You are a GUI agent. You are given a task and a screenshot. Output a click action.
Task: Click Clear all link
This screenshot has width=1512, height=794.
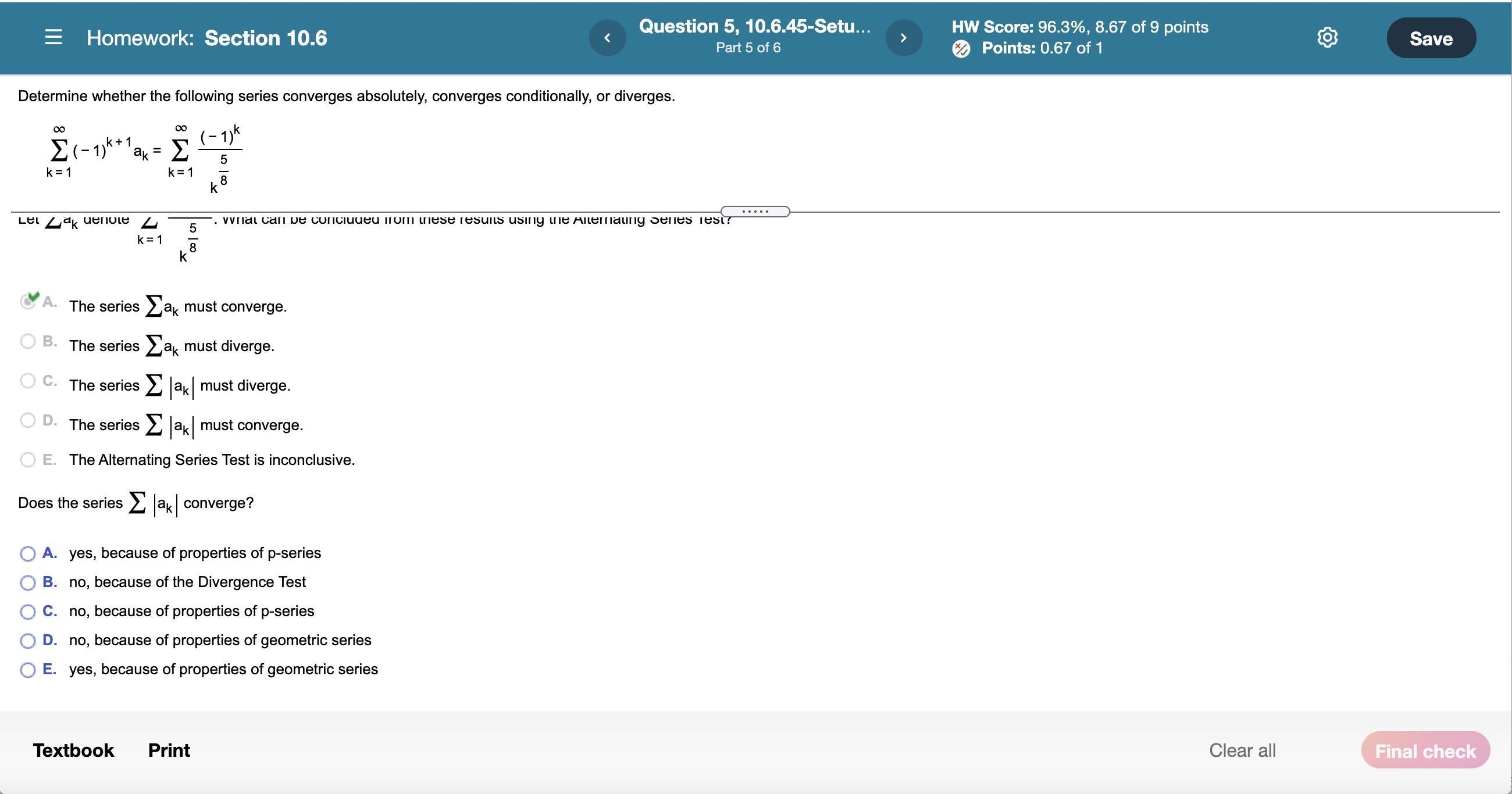point(1242,750)
